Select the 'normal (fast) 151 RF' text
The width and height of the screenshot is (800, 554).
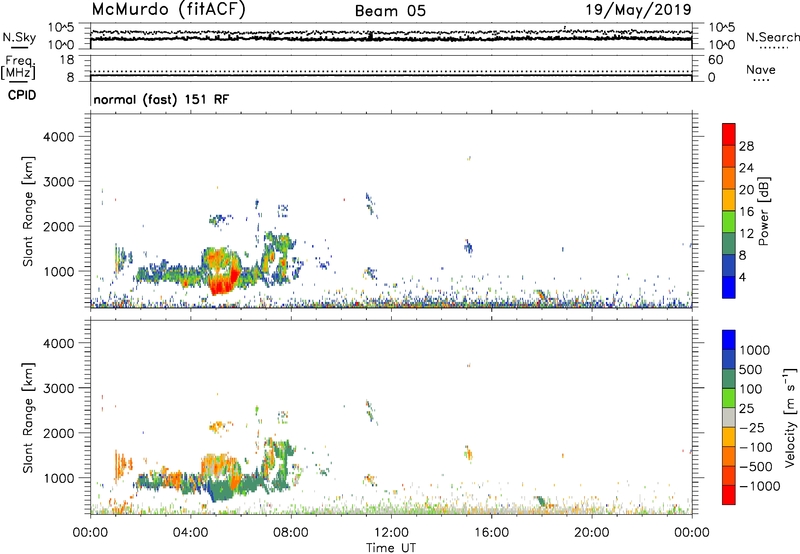[x=161, y=99]
